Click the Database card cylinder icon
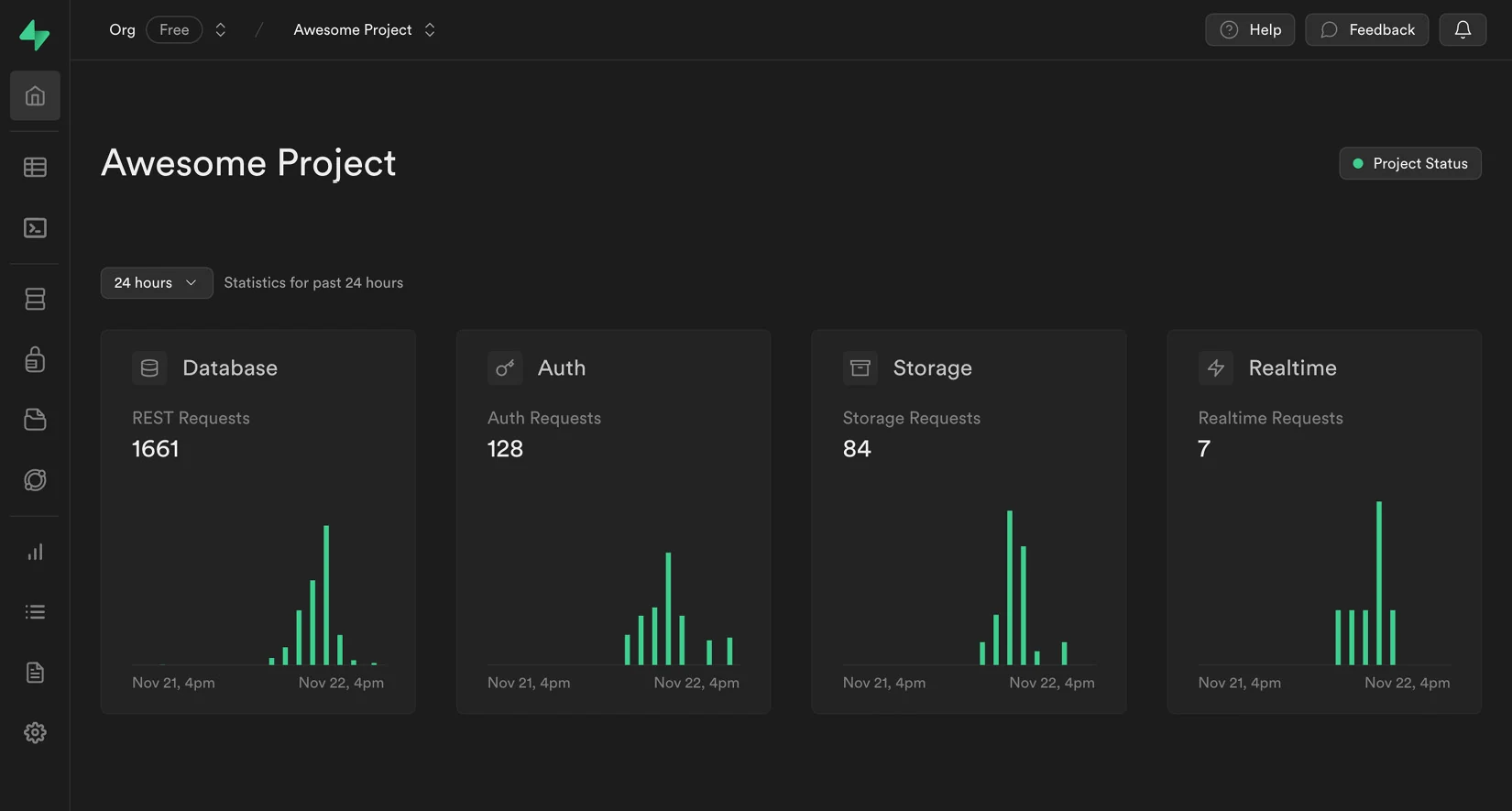 pyautogui.click(x=149, y=367)
